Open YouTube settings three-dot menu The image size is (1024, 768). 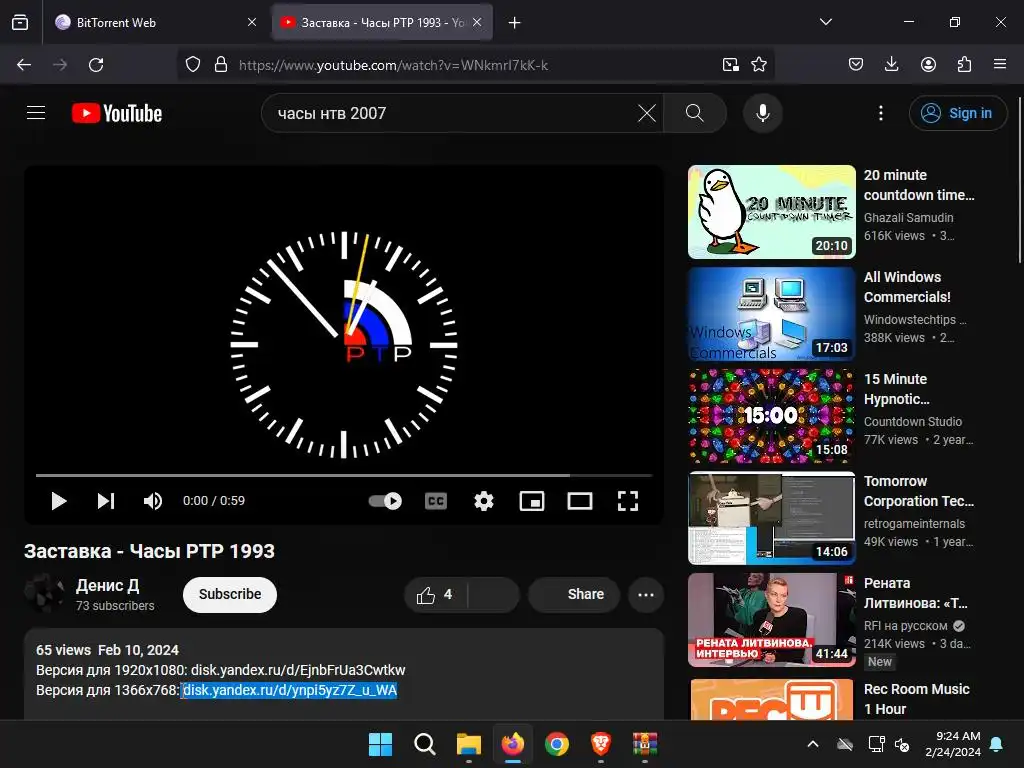(x=880, y=113)
